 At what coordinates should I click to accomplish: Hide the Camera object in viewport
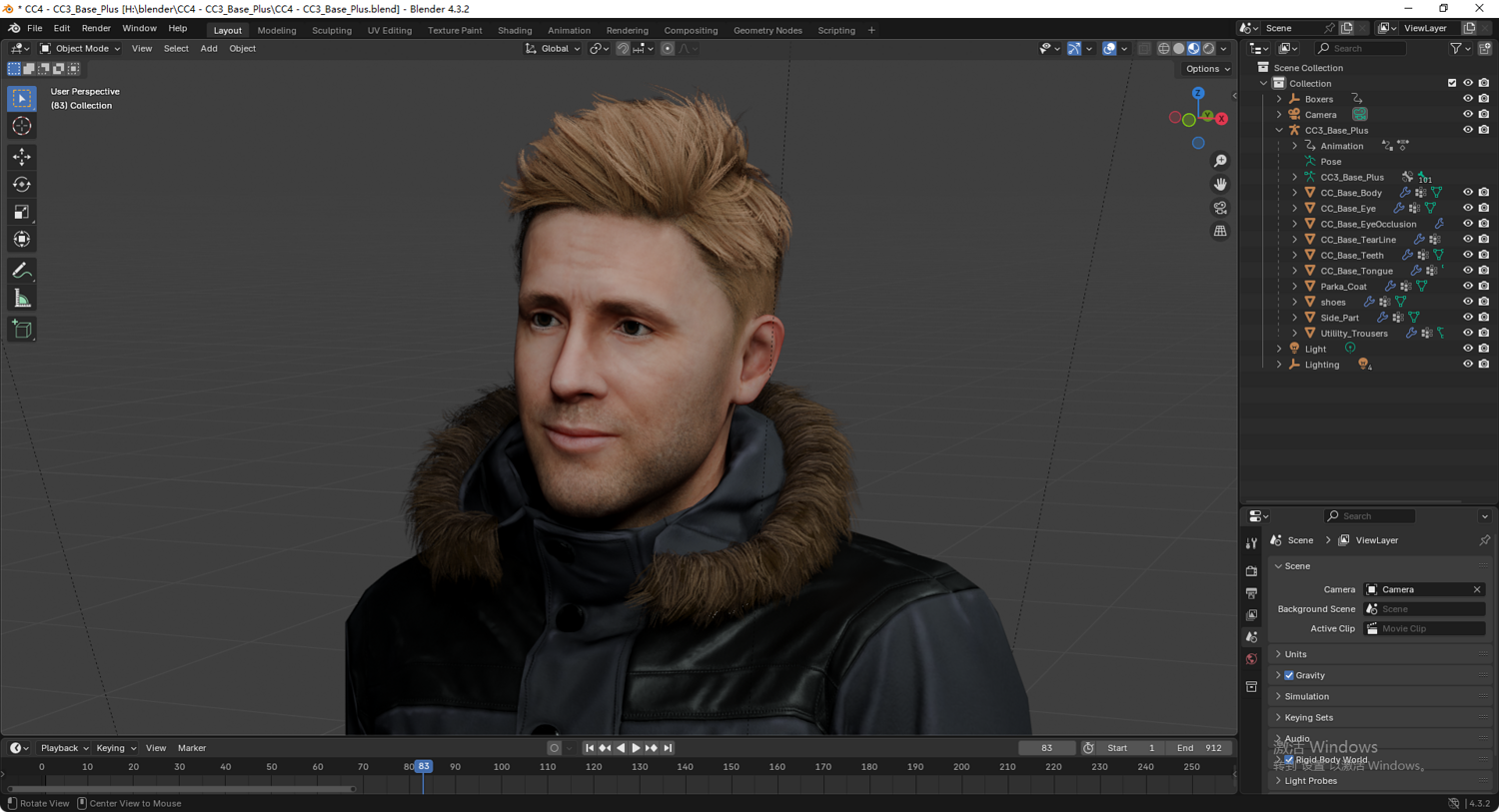coord(1468,115)
